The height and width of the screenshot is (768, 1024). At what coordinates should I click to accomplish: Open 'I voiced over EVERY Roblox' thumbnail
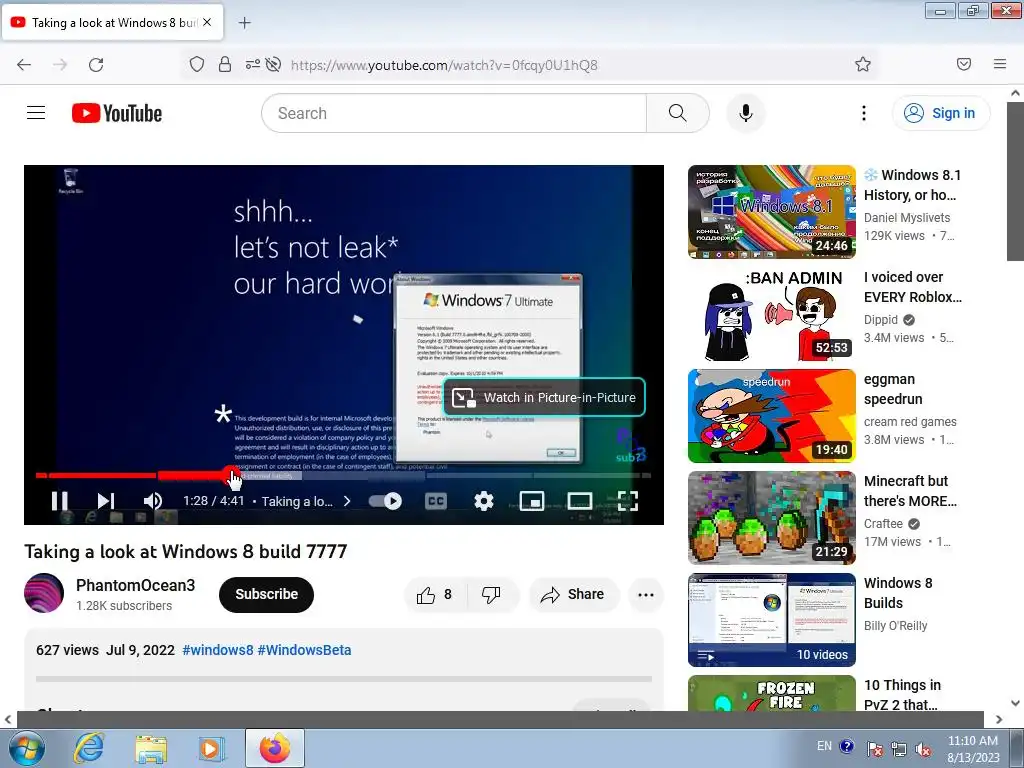pyautogui.click(x=772, y=314)
